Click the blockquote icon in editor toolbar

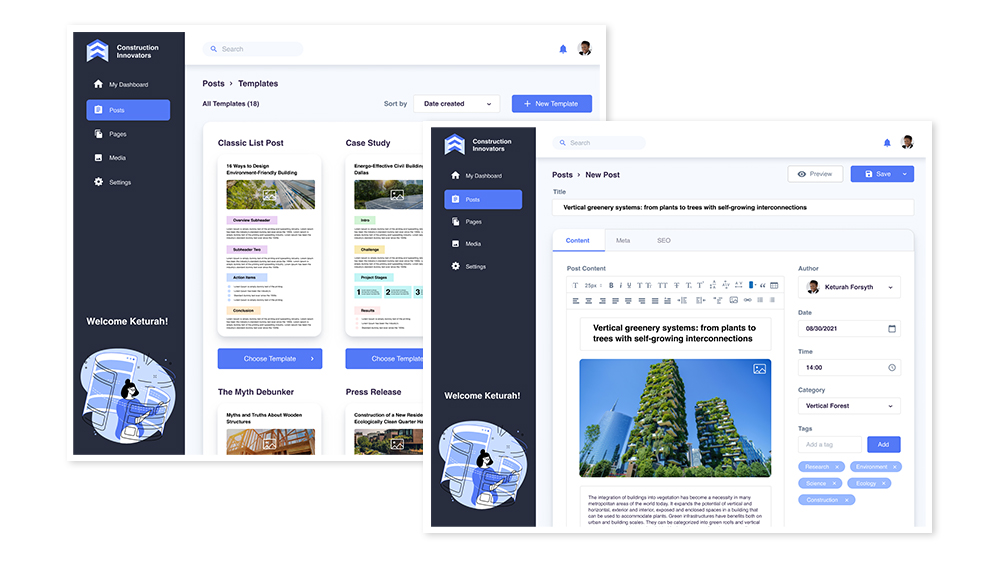[761, 285]
